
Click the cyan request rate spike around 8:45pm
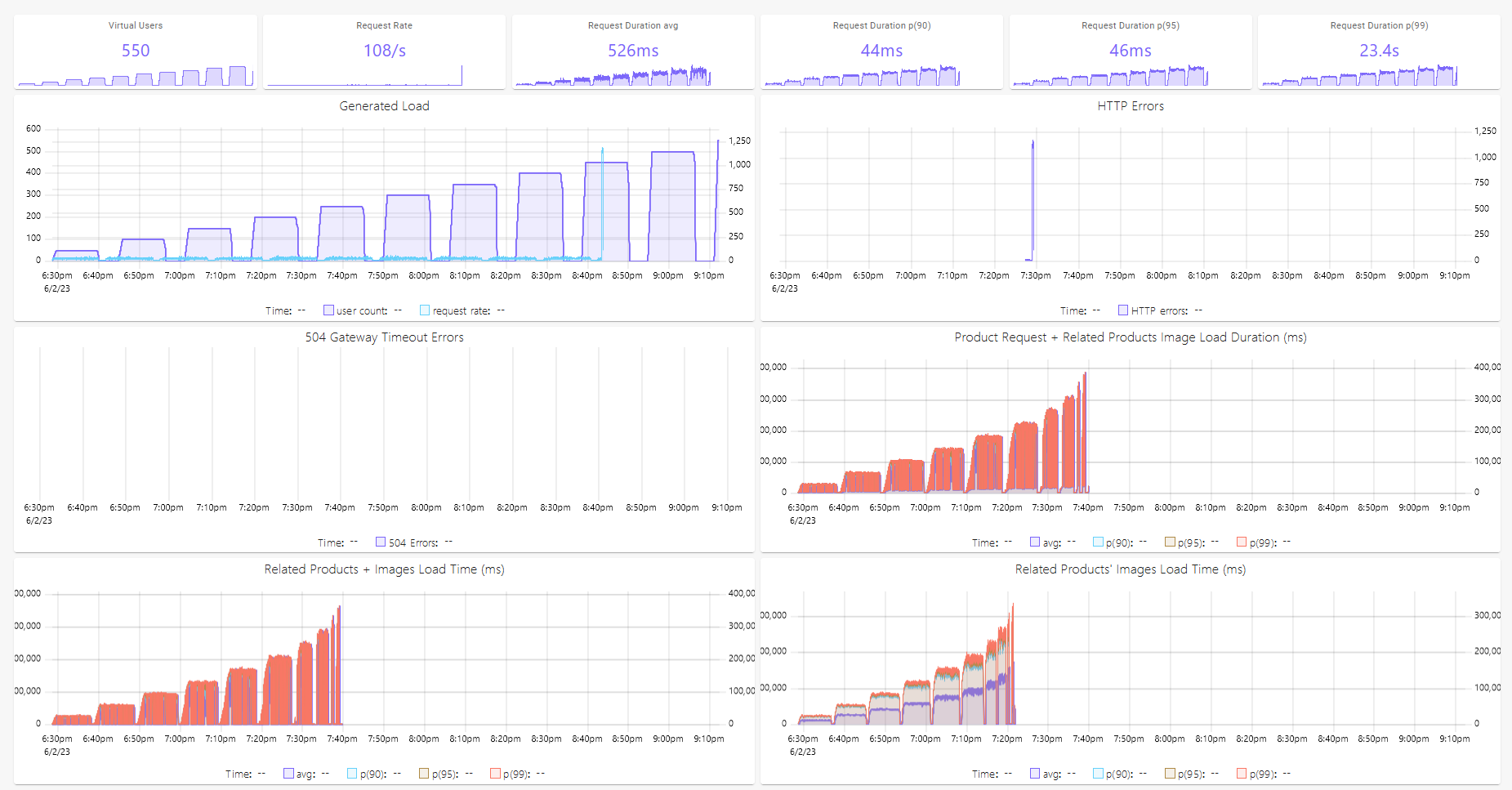point(602,196)
